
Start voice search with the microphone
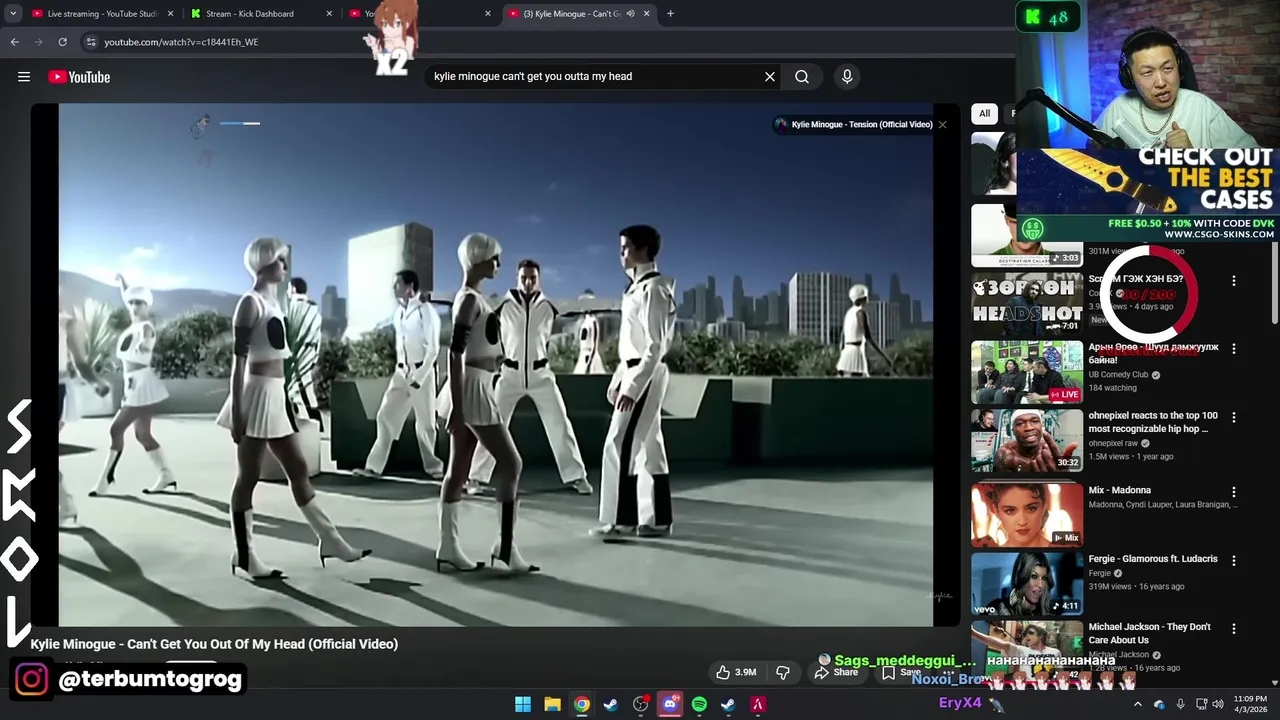pos(847,76)
